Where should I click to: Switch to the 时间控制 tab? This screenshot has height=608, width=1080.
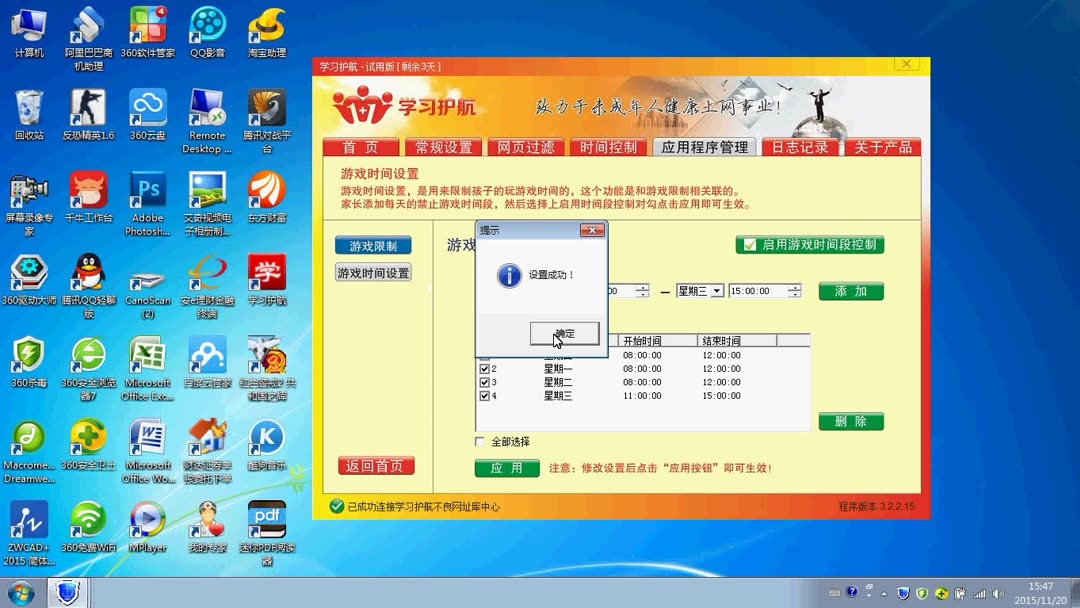click(x=608, y=145)
